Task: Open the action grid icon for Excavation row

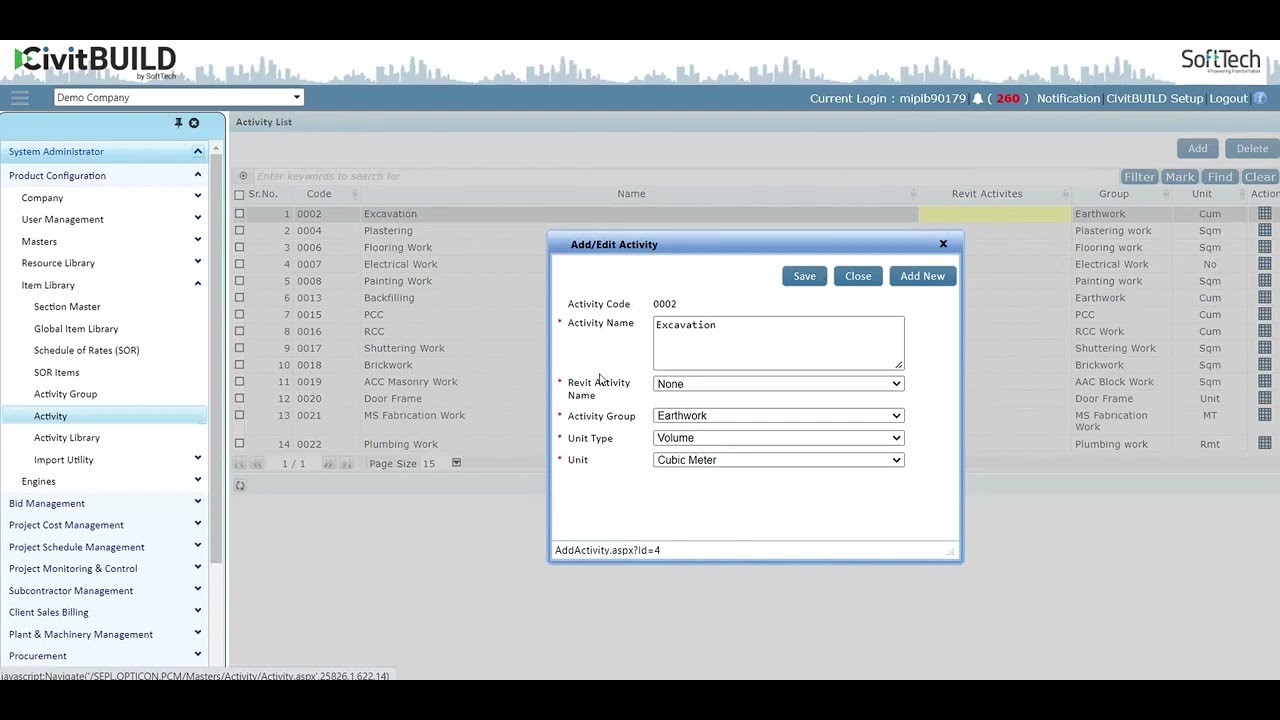Action: point(1265,214)
